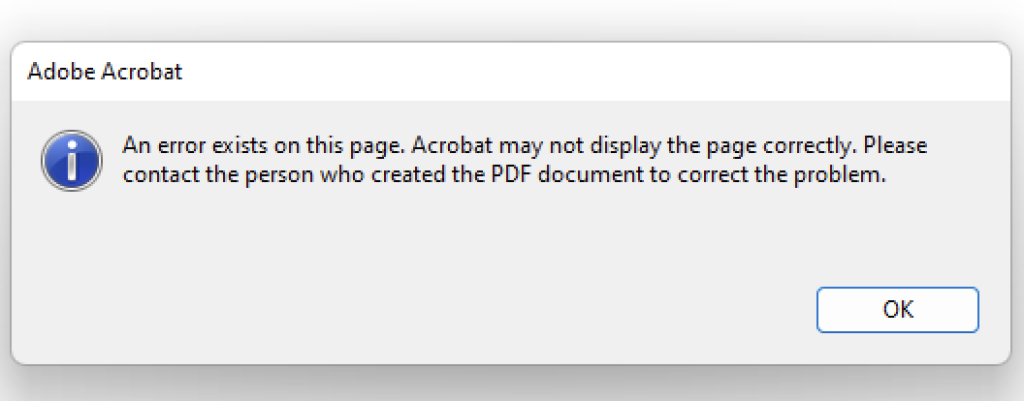Click the word "Please" at the line end

click(895, 146)
